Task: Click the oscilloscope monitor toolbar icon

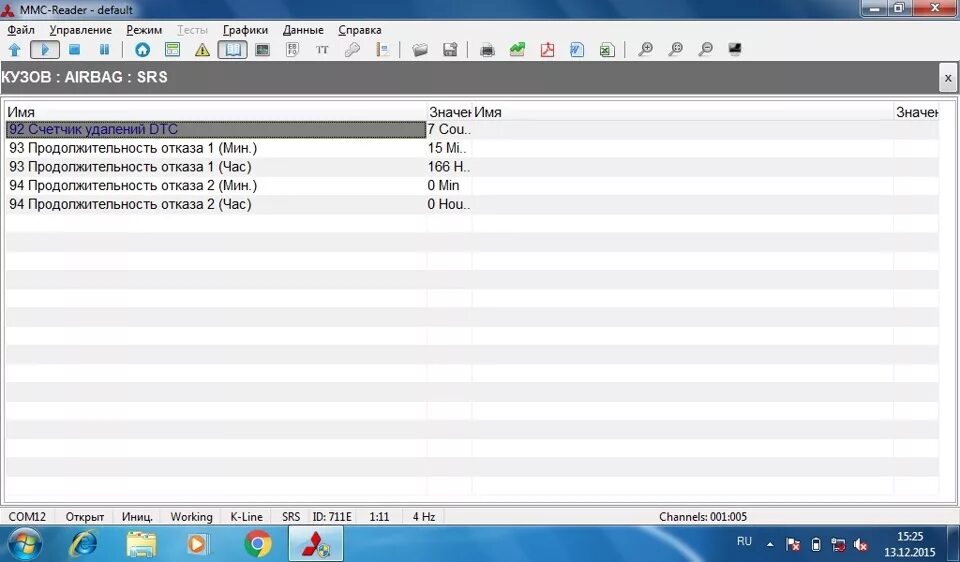Action: (x=263, y=50)
